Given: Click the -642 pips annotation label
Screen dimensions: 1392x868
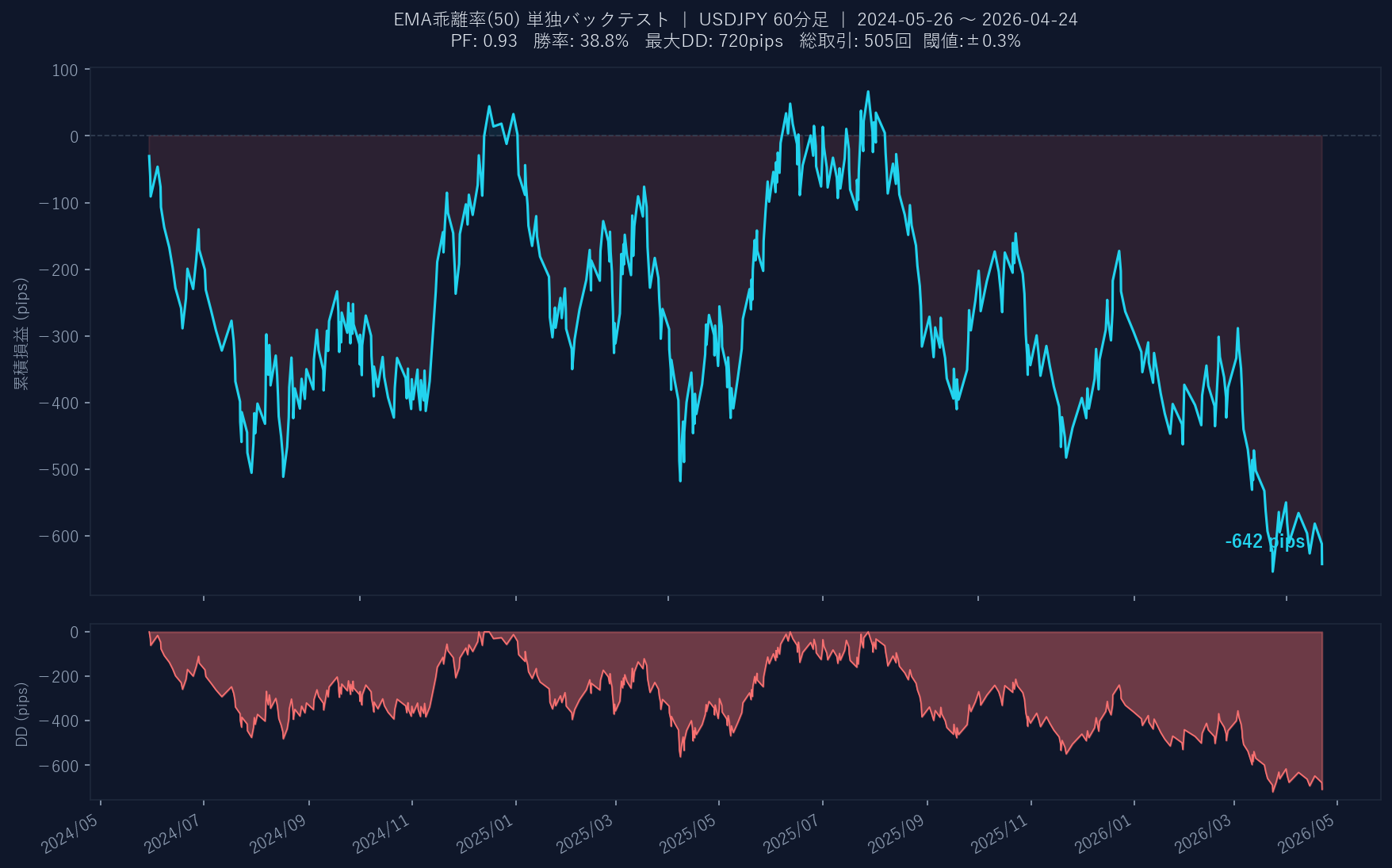Looking at the screenshot, I should point(1264,541).
